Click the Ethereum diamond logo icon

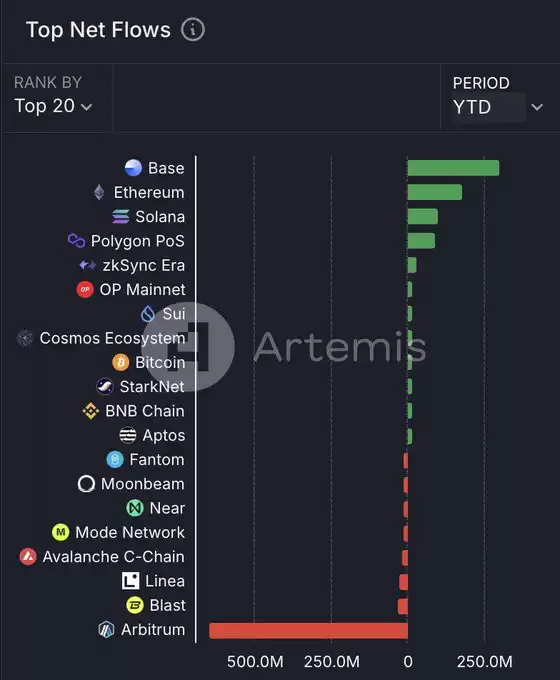pyautogui.click(x=99, y=192)
